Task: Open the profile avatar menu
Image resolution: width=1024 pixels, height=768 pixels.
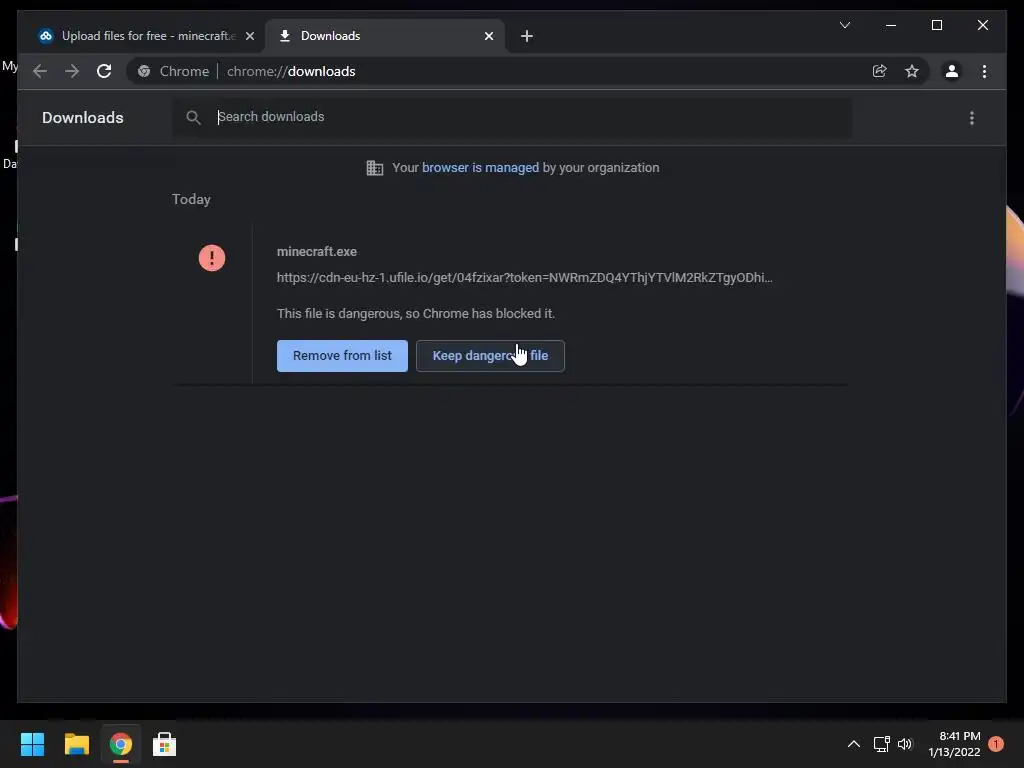Action: point(952,71)
